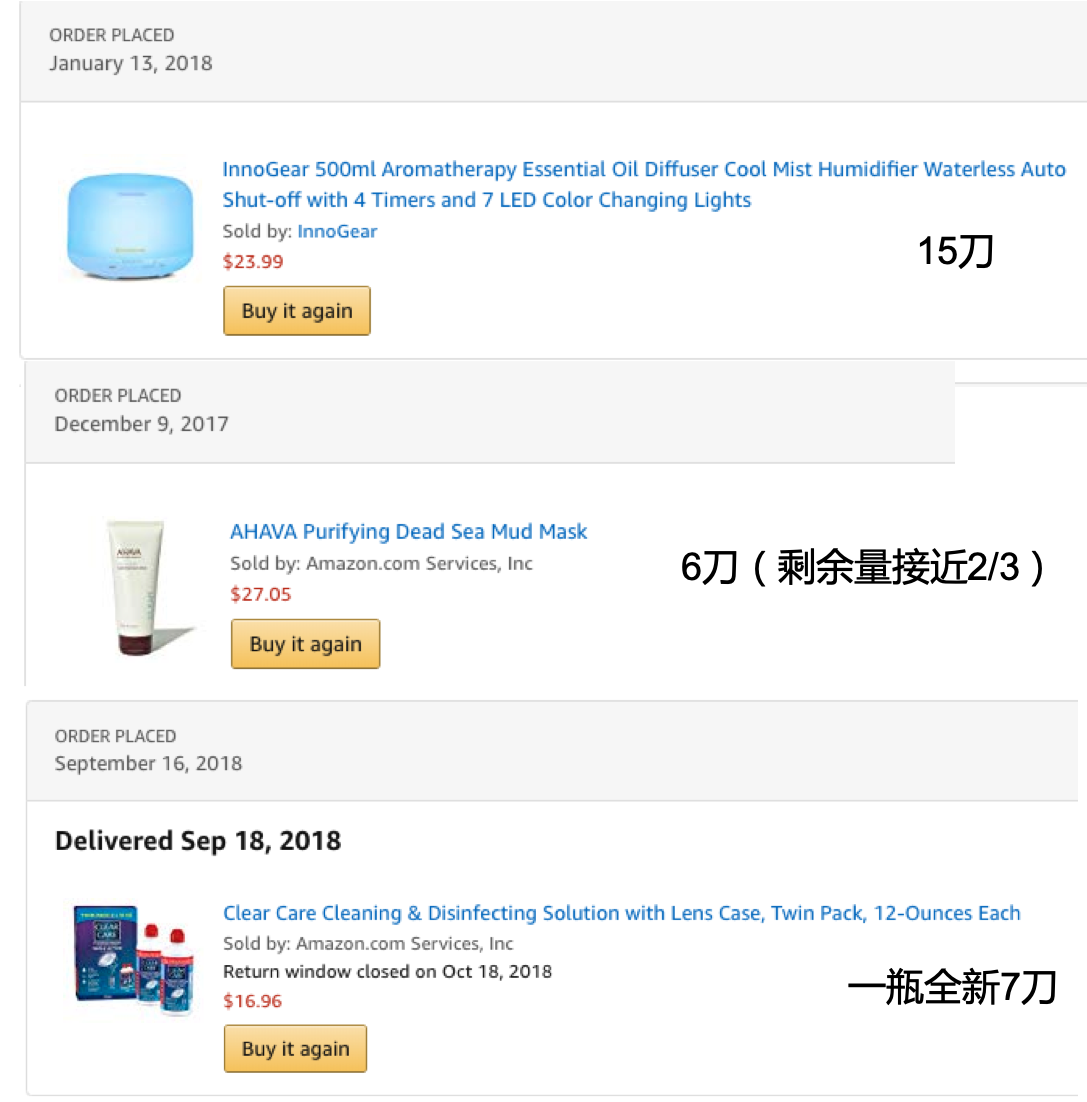Click the 15刀 price annotation
Viewport: 1087px width, 1102px height.
(956, 252)
